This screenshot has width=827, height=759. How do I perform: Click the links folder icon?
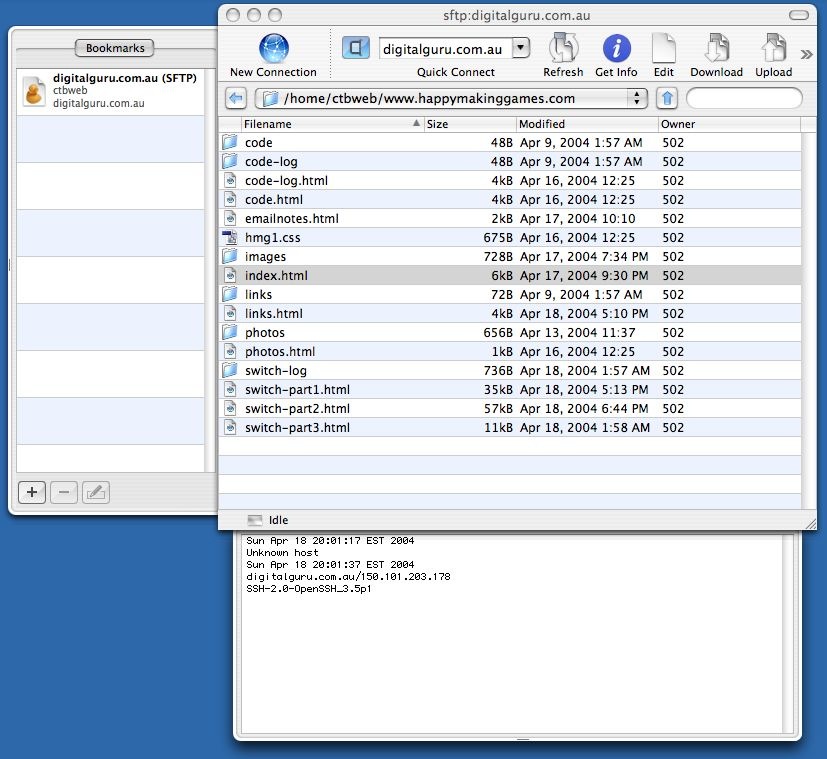coord(230,294)
